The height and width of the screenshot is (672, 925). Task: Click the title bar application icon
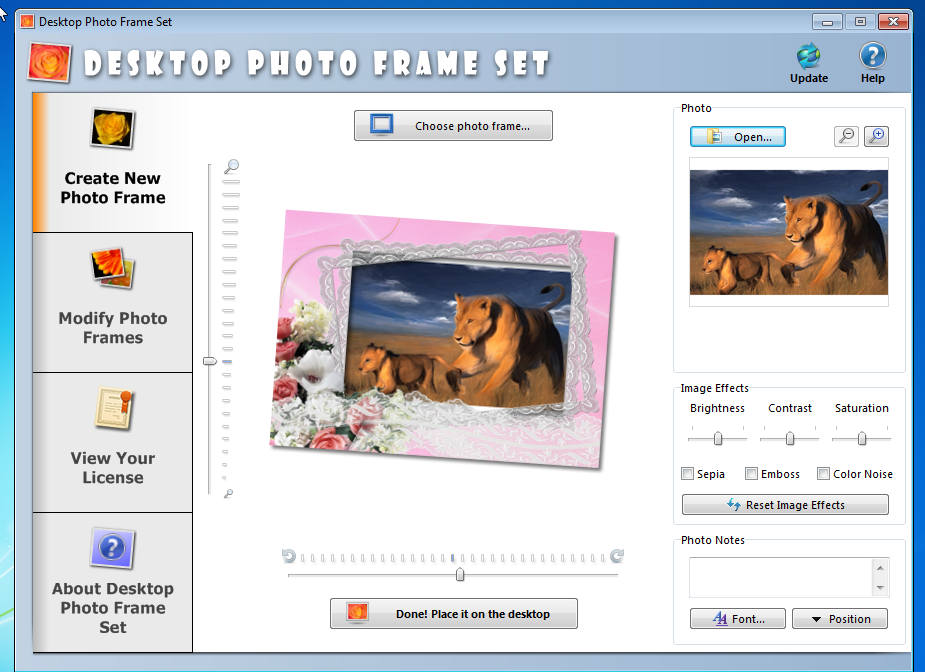[x=27, y=22]
